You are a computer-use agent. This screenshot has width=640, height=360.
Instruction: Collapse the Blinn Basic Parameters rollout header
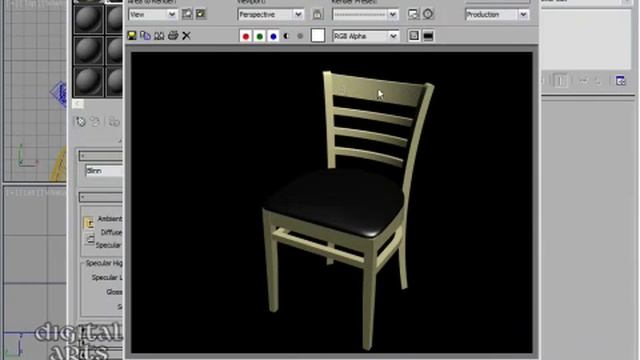pyautogui.click(x=100, y=197)
